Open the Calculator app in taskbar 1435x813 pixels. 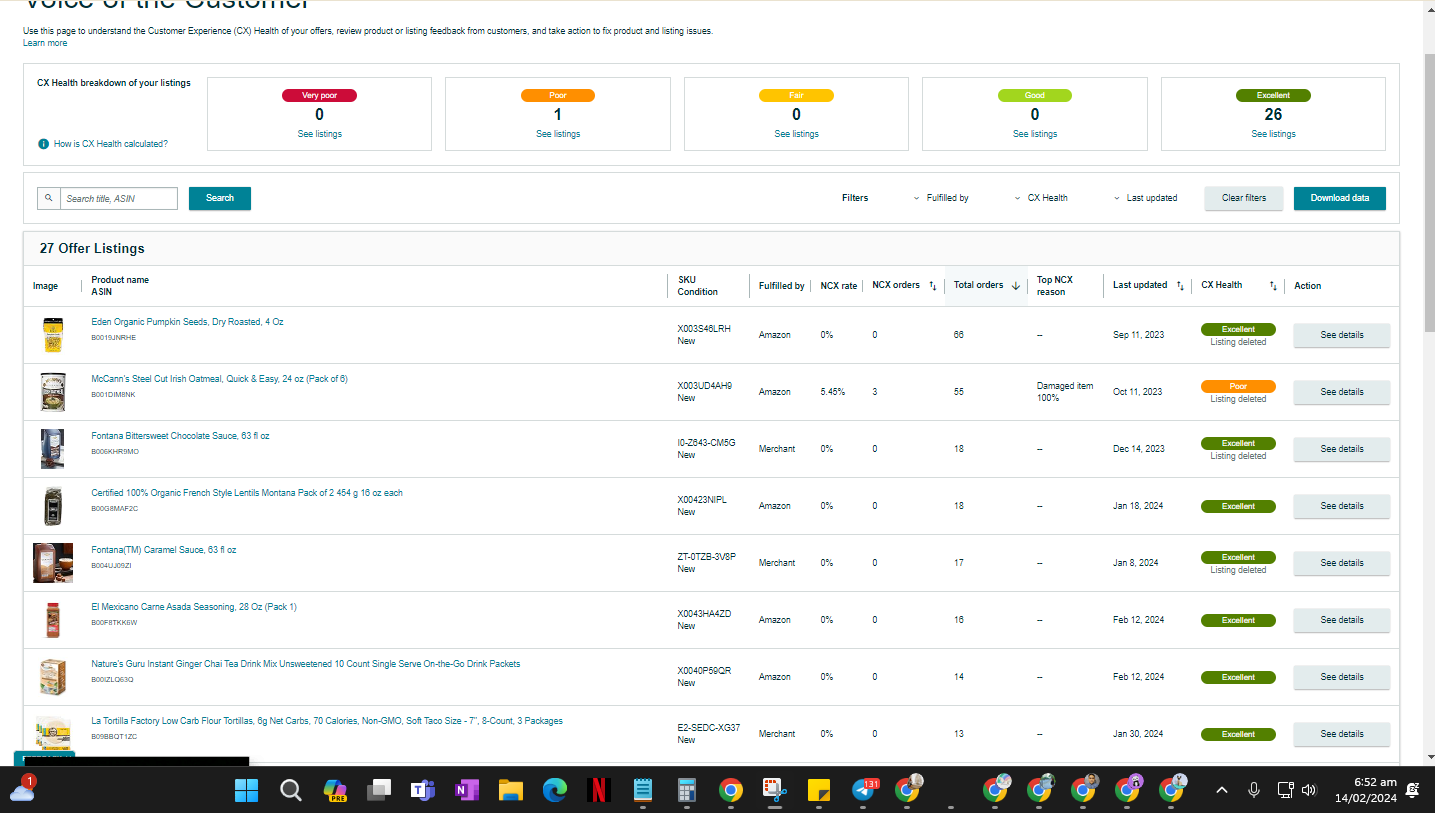tap(687, 790)
